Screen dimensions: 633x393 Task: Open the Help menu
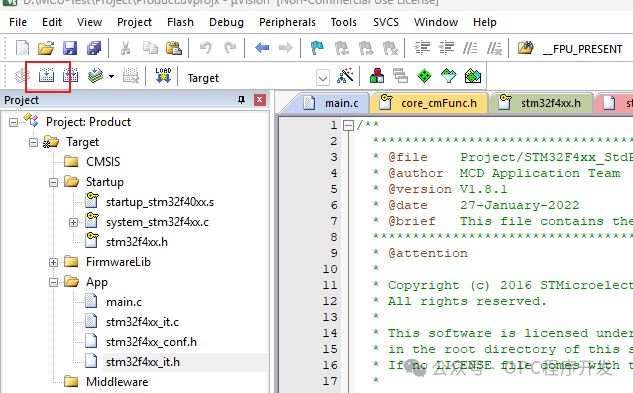click(485, 22)
